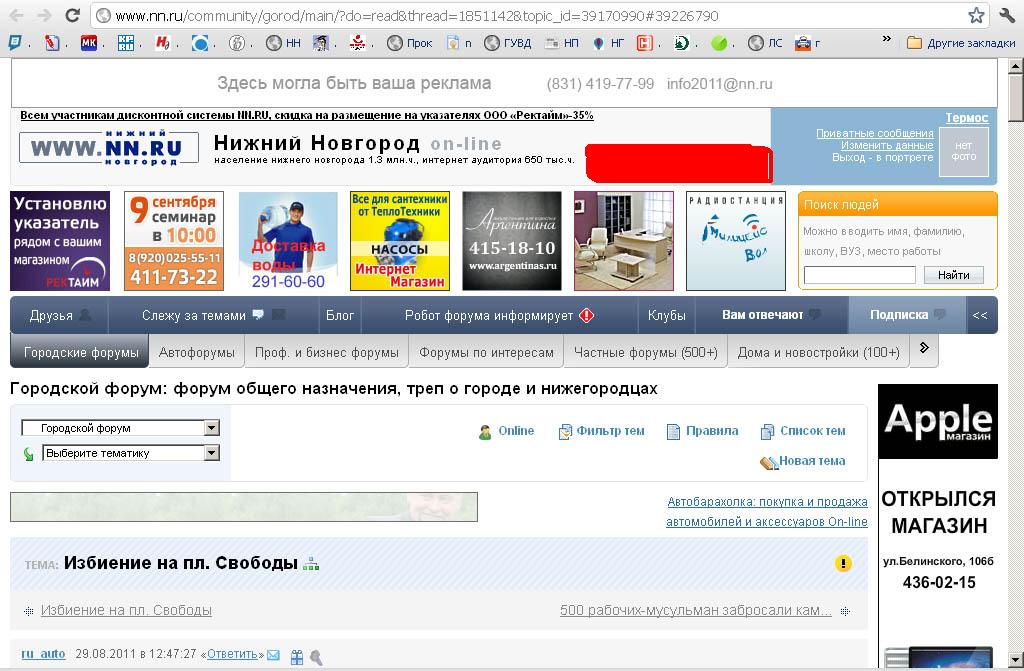
Task: Send a message to ru_auto via envelope icon
Action: coord(274,655)
